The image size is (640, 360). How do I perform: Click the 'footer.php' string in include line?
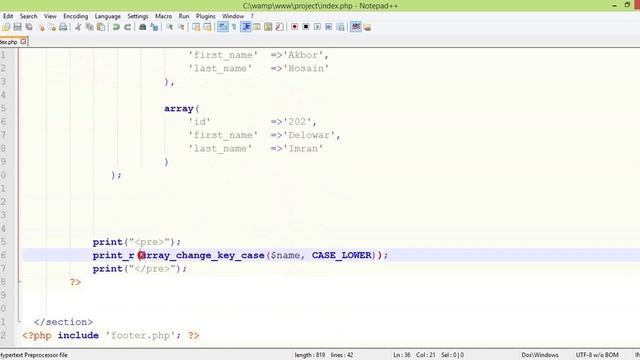click(140, 336)
